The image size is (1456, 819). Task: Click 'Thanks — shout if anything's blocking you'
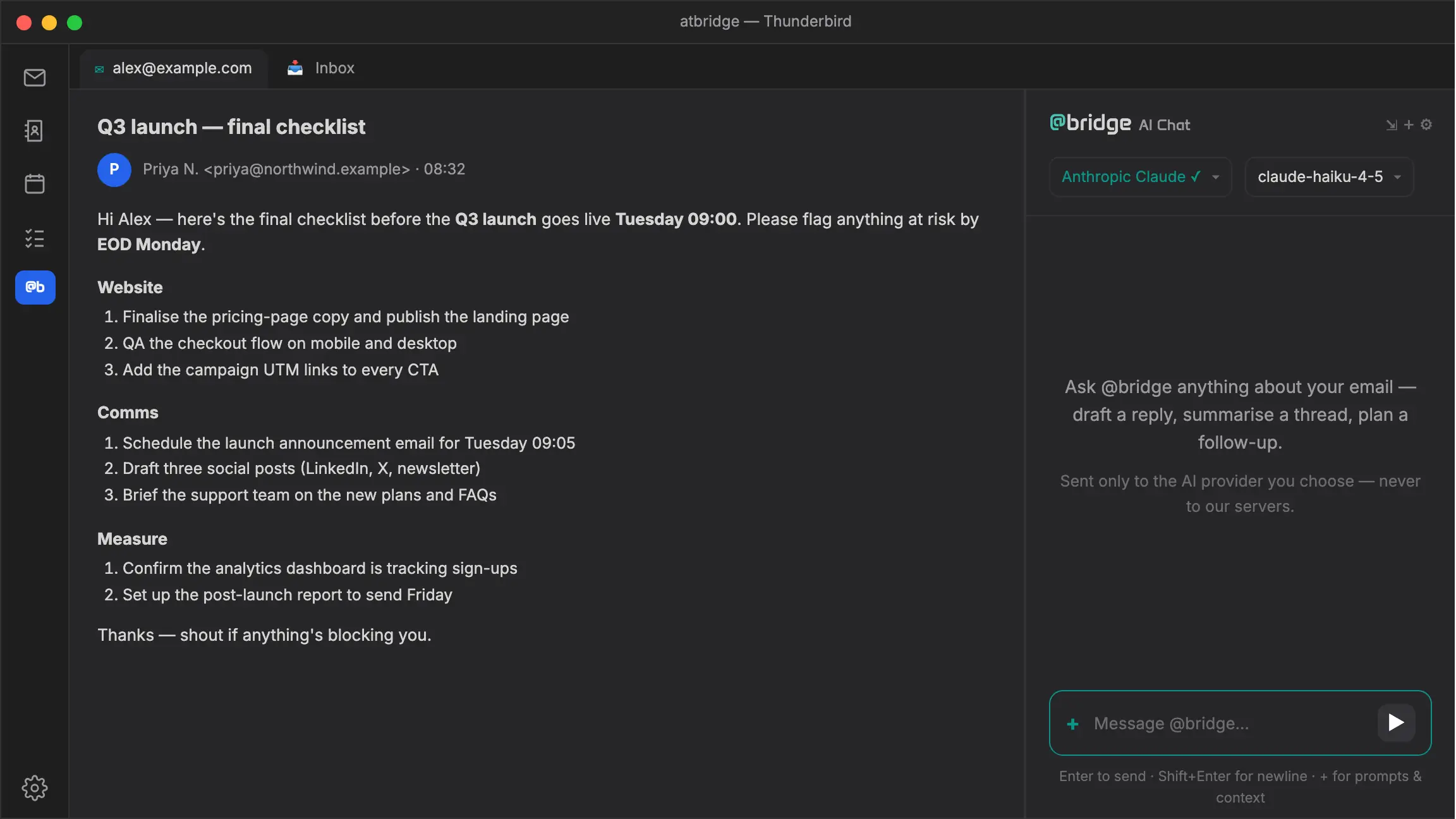[264, 635]
